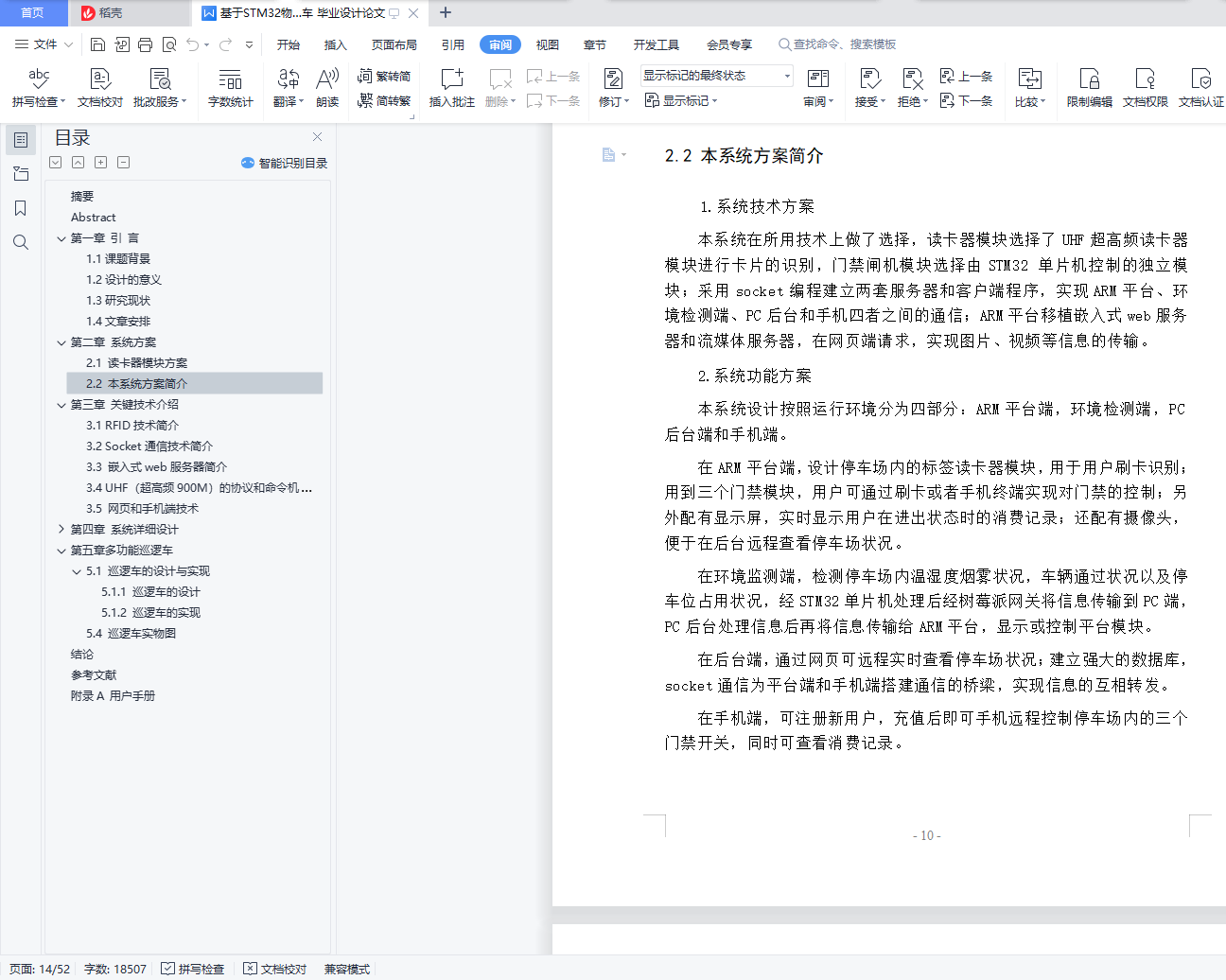This screenshot has width=1226, height=980.
Task: Switch to the 章节 ribbon tab
Action: point(595,44)
